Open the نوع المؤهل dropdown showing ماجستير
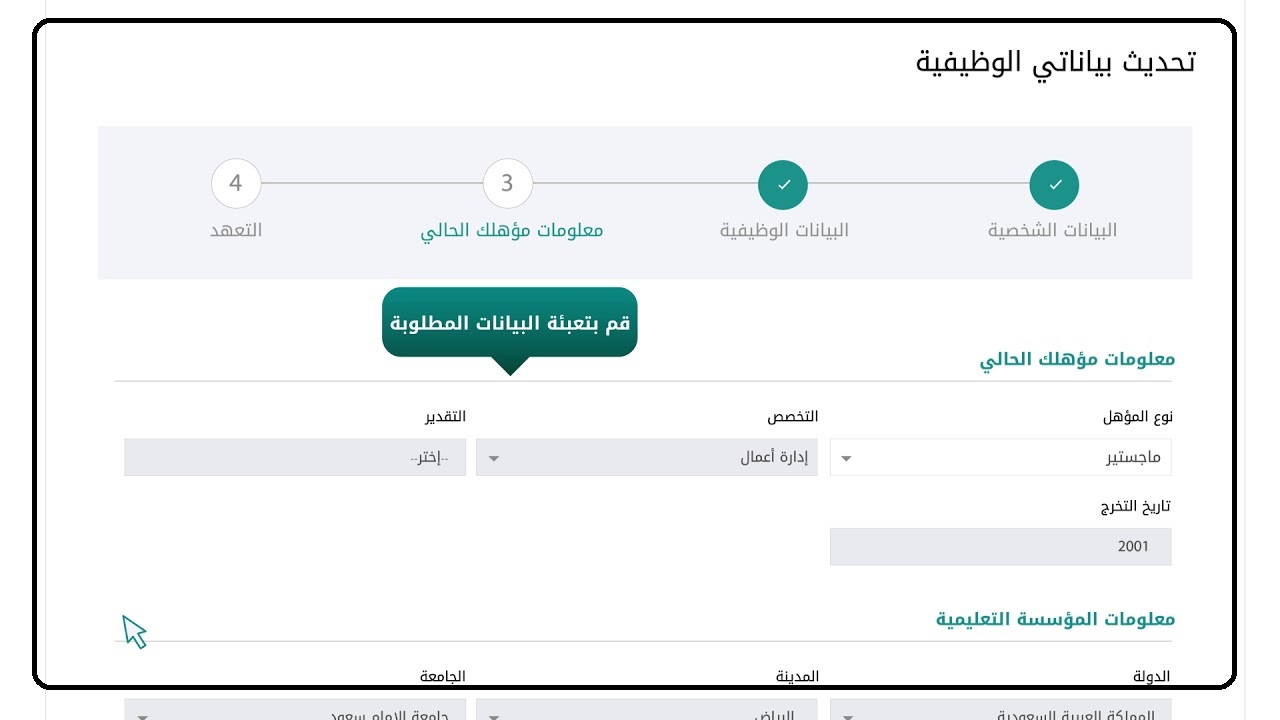Viewport: 1280px width, 720px height. pos(1000,457)
